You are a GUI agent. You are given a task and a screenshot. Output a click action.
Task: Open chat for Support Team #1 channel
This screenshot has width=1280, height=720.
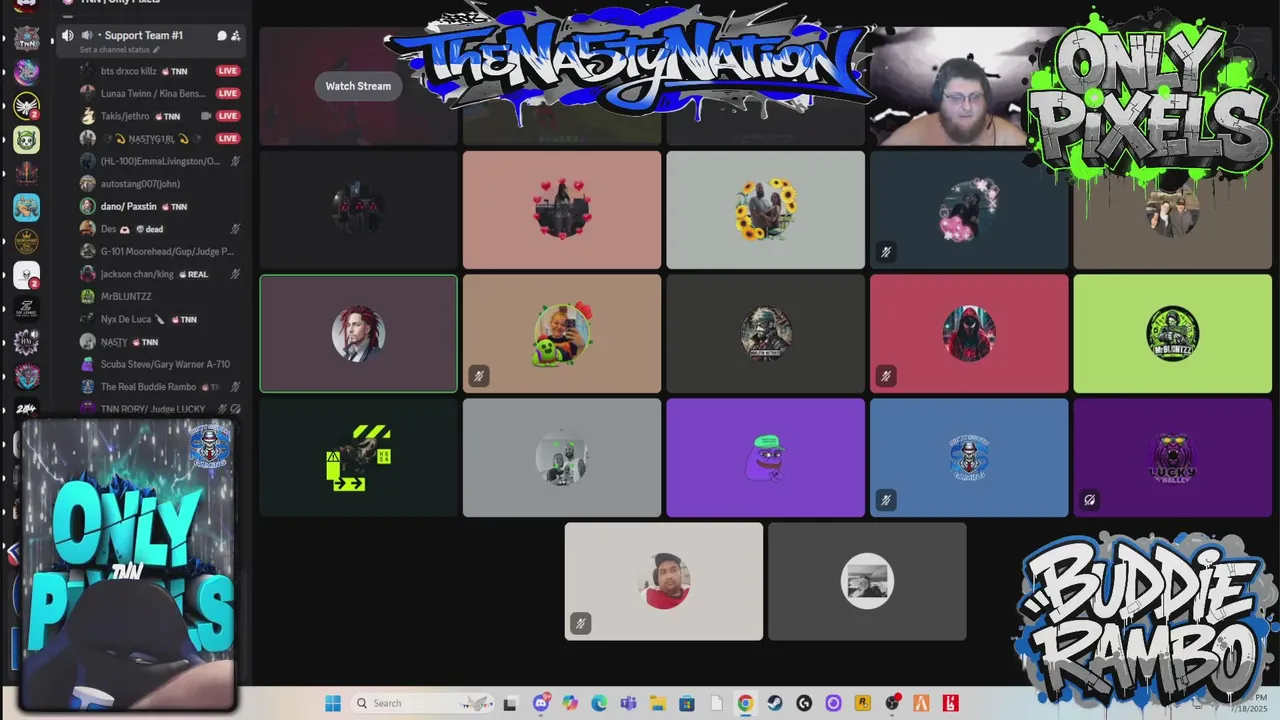[x=221, y=35]
